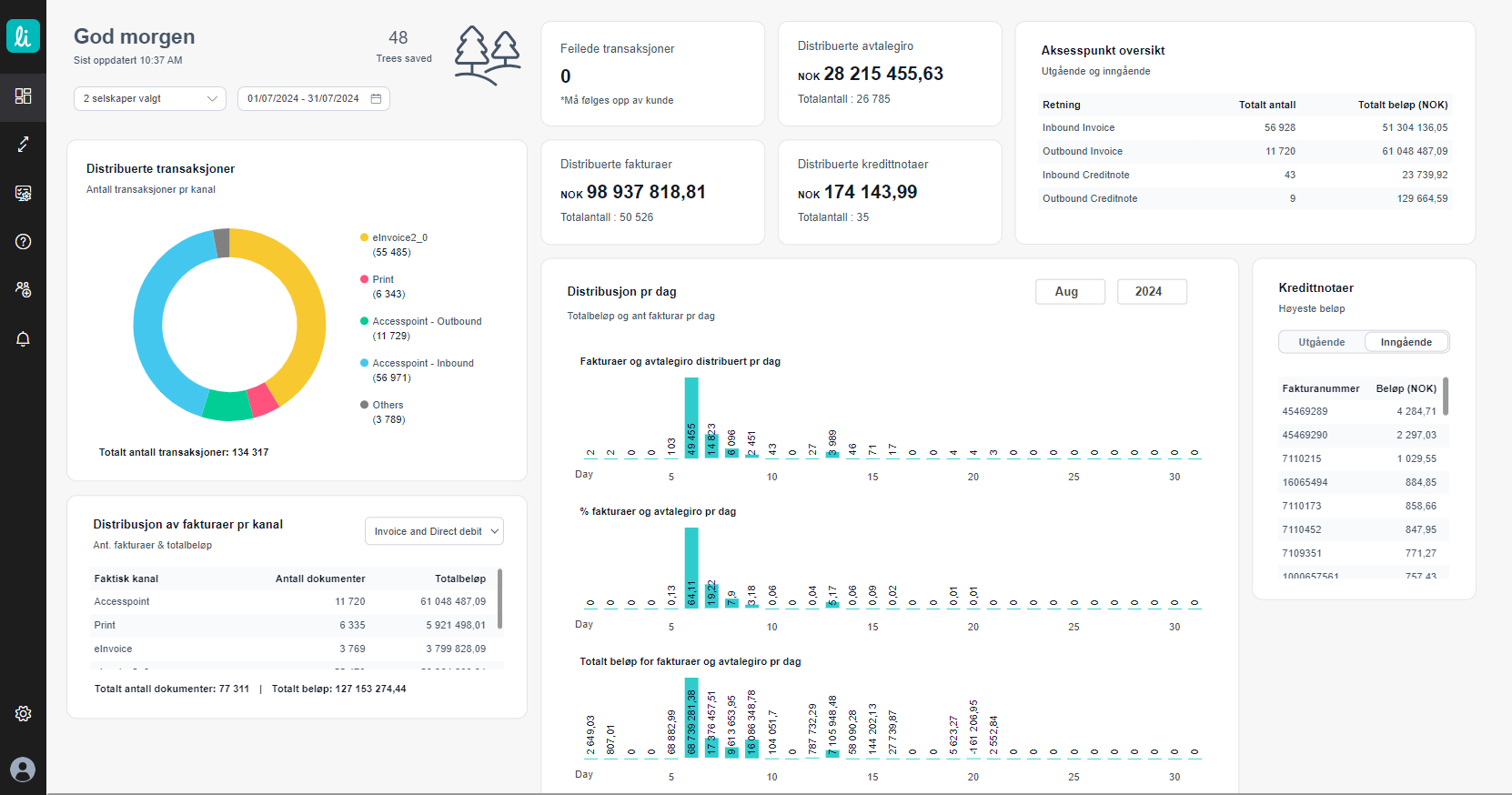Open the 'Invoice and Direct debit' dropdown
Screen dimensions: 1512x795
(x=434, y=531)
